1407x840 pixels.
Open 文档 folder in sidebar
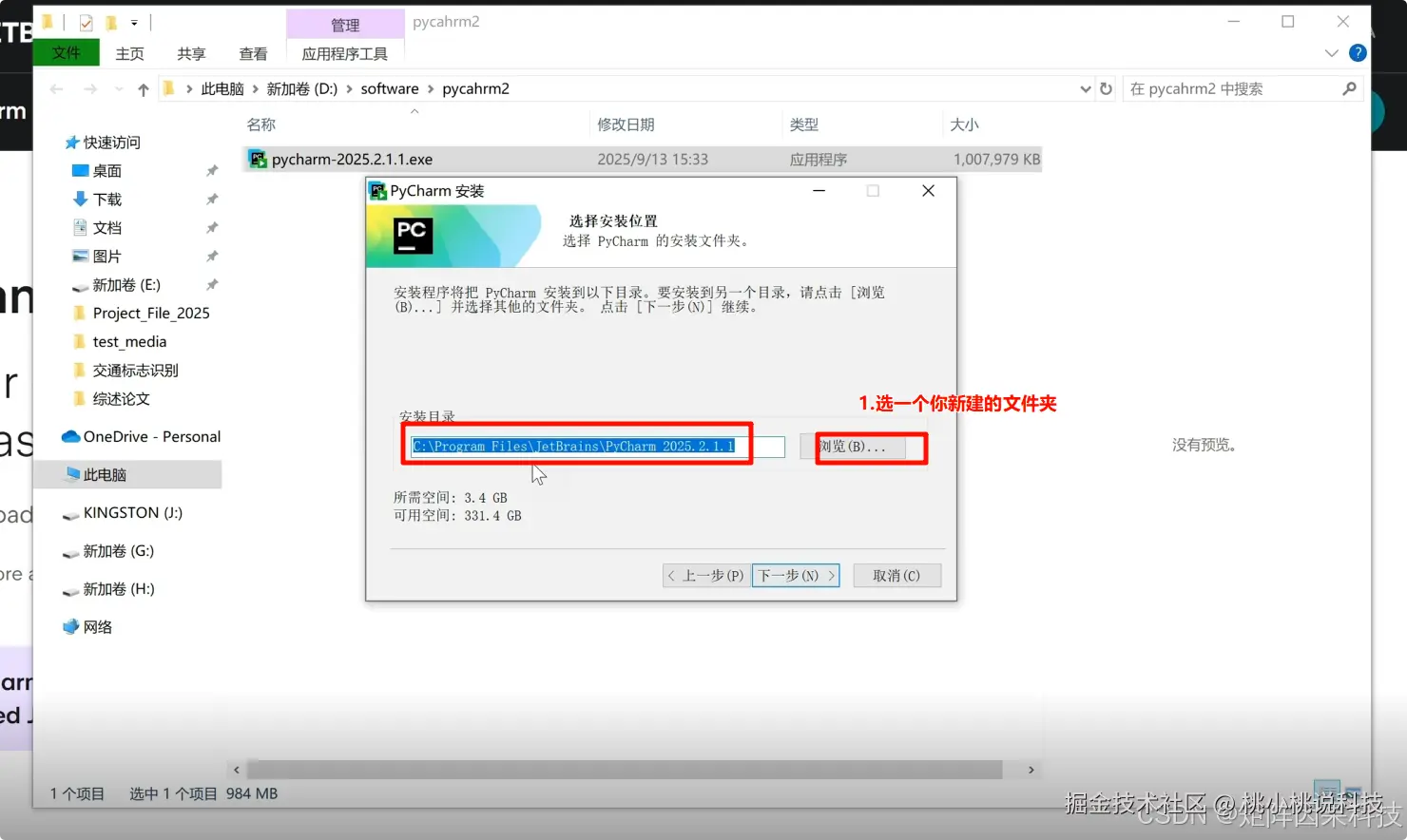point(106,228)
